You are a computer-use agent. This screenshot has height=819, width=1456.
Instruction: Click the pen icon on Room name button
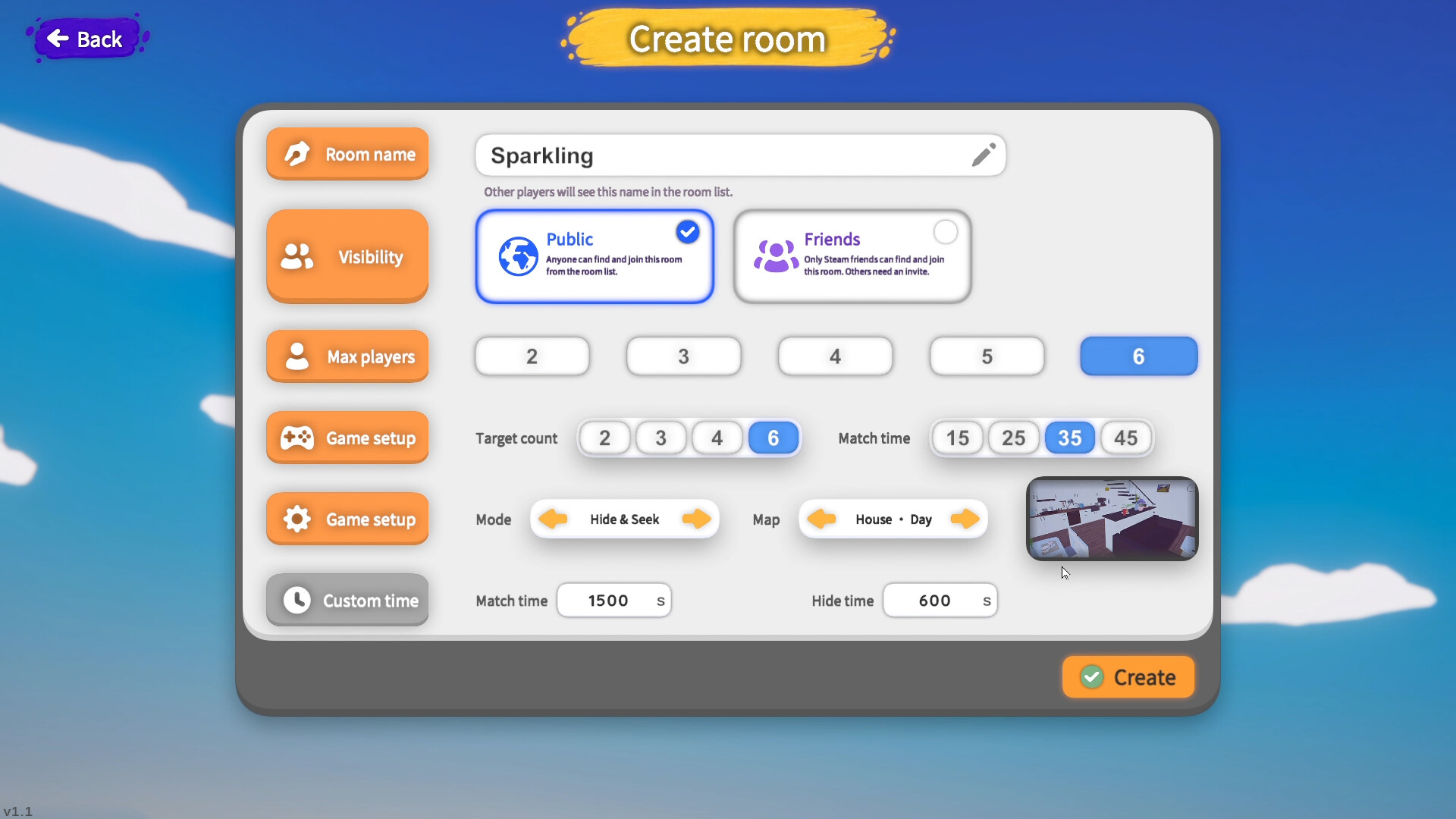[x=297, y=154]
